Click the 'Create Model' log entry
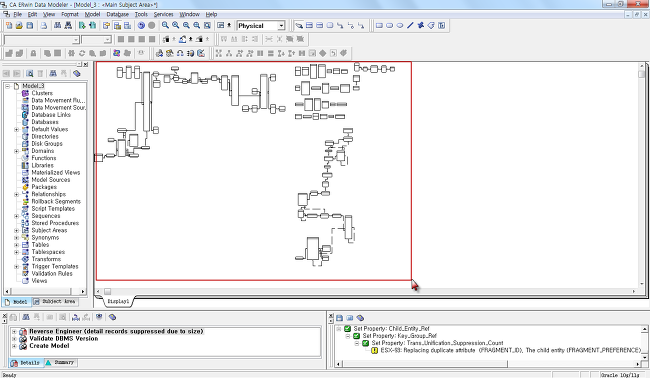The image size is (650, 378). pyautogui.click(x=49, y=346)
